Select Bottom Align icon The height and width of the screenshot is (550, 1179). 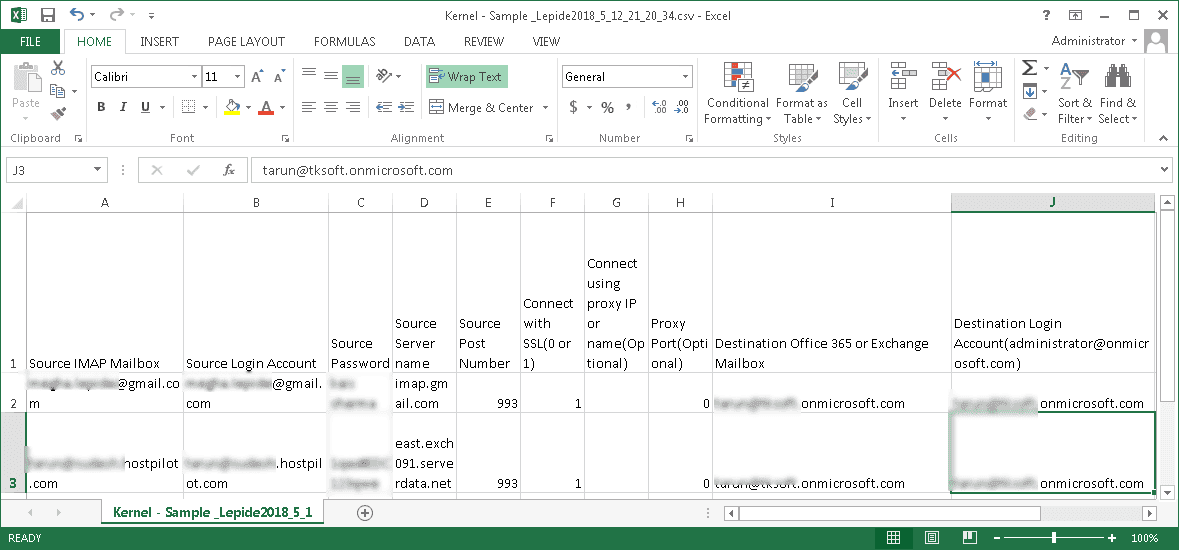pos(353,76)
